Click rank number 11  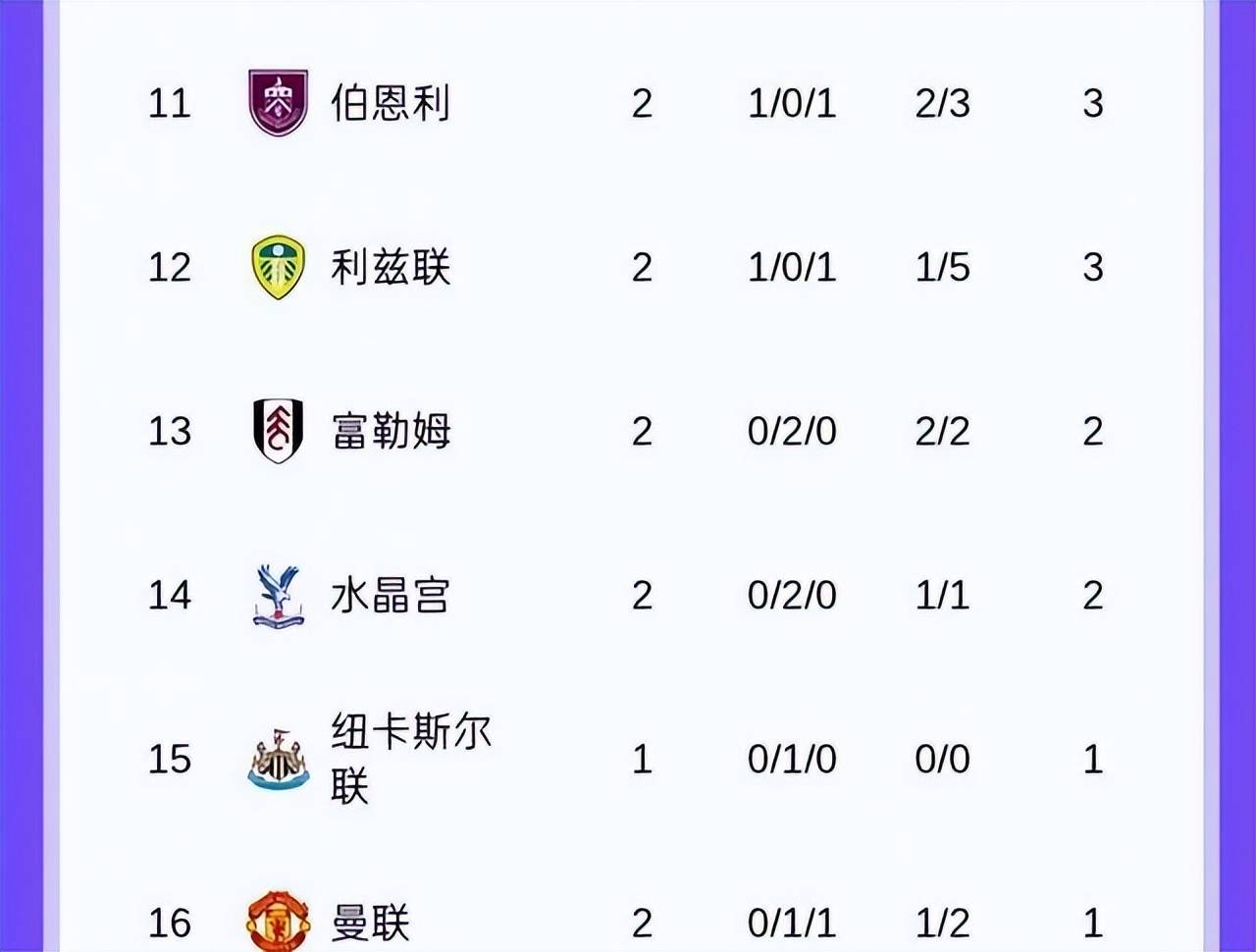coord(169,103)
